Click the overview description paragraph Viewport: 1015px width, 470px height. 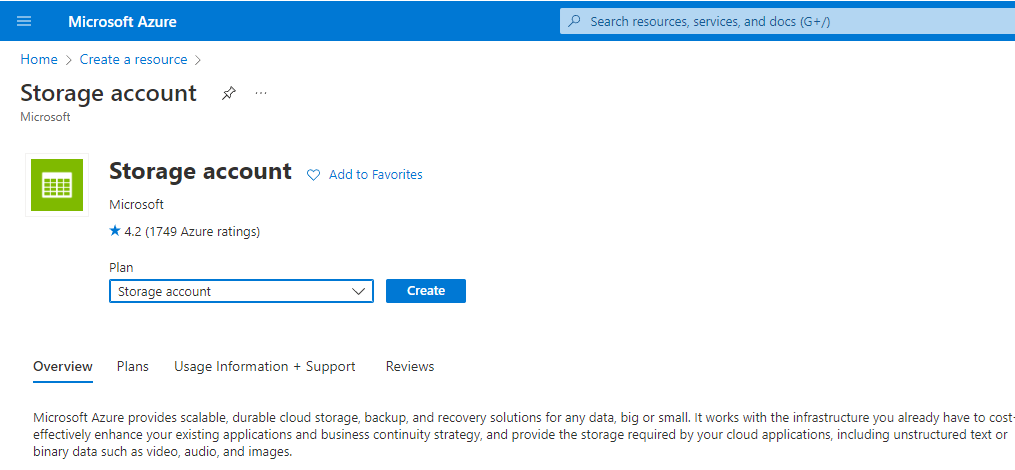coord(524,434)
